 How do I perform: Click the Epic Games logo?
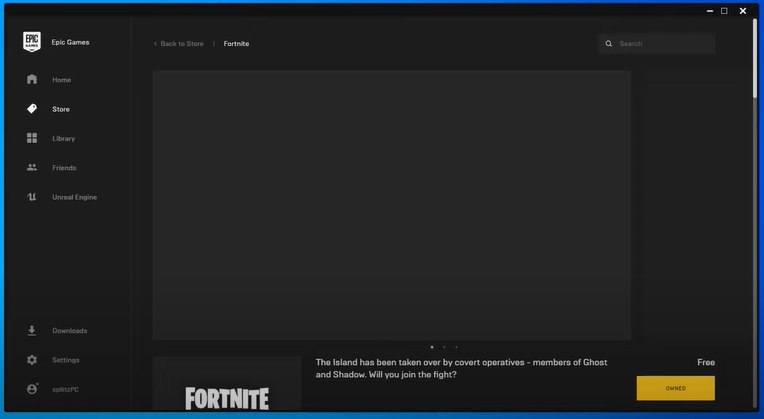32,42
